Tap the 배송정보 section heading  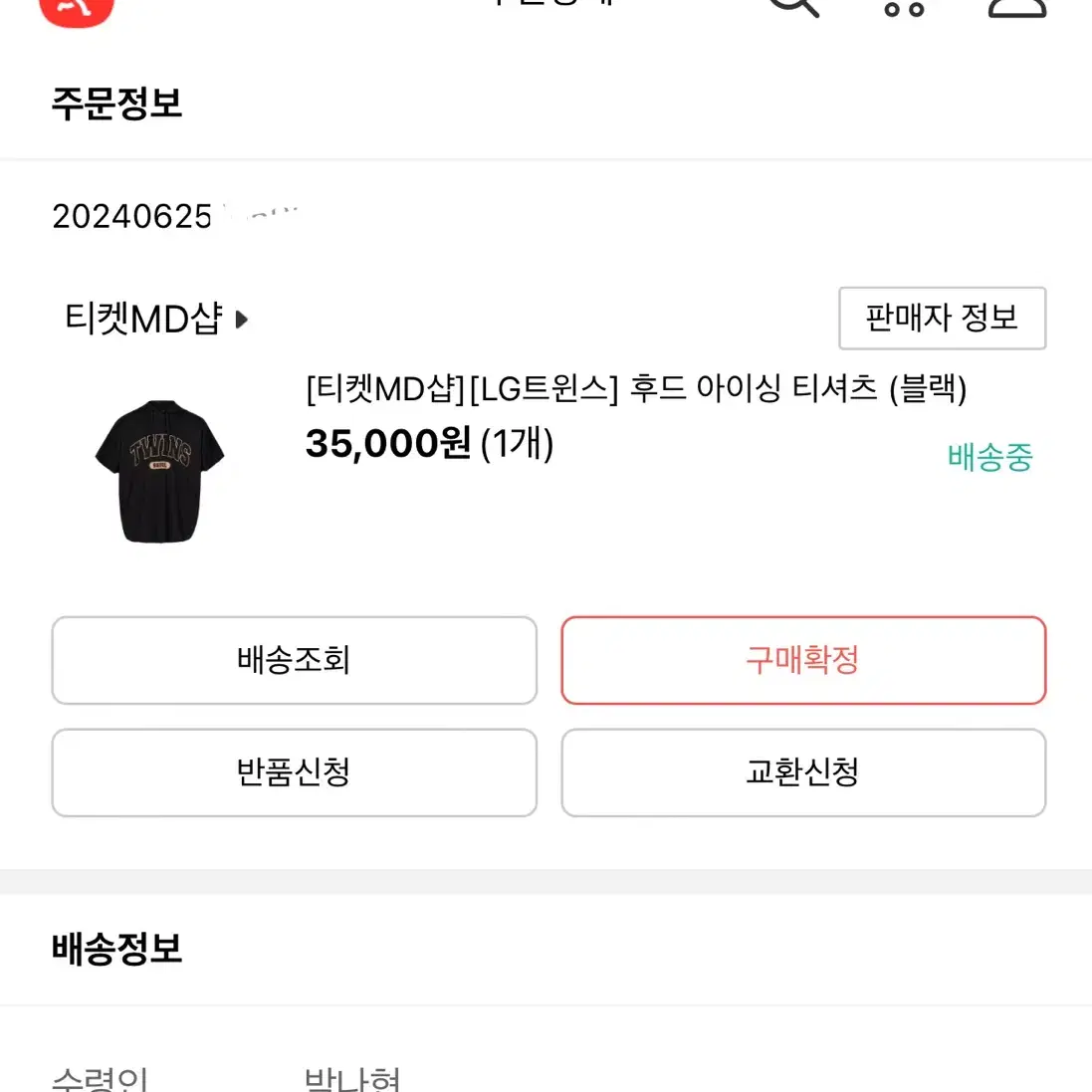coord(117,949)
